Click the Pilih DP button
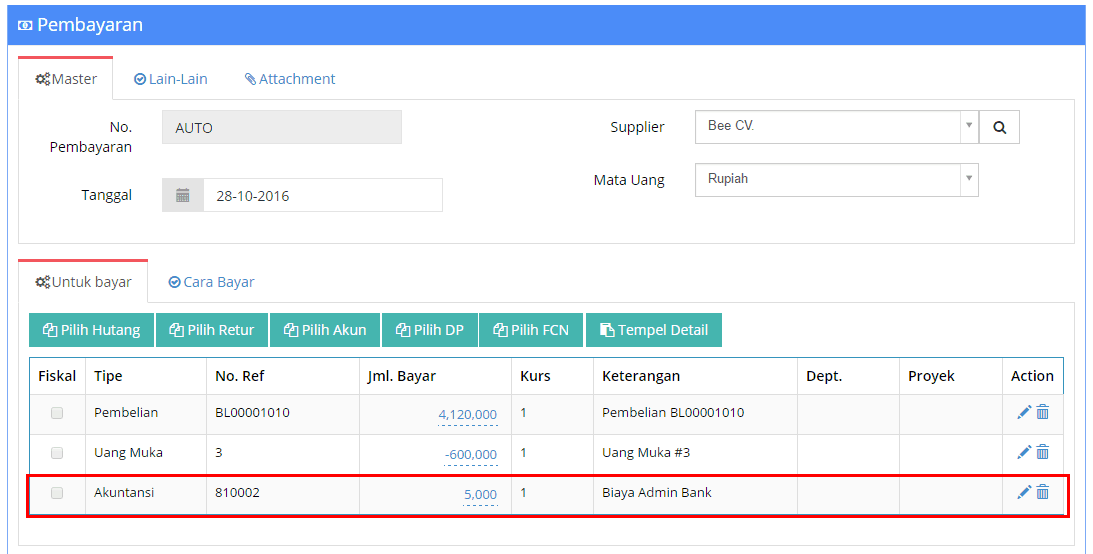1093x554 pixels. (429, 330)
